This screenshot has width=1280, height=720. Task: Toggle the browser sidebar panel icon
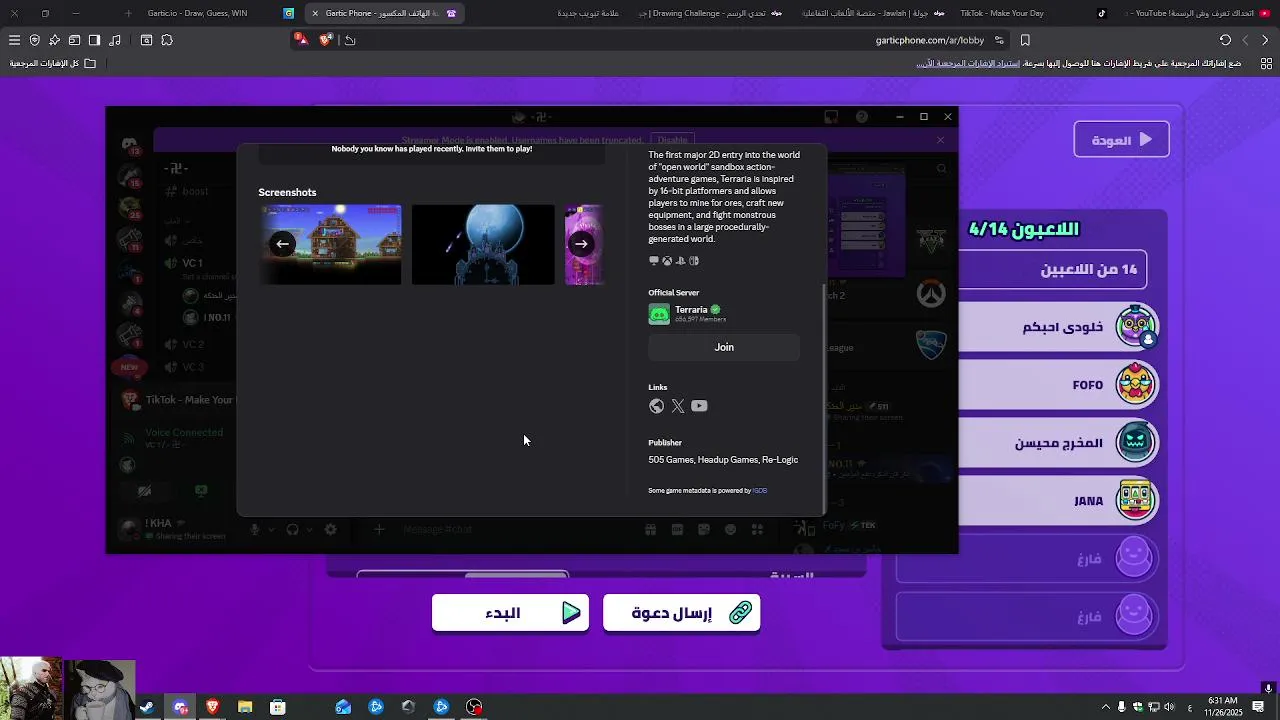[94, 40]
